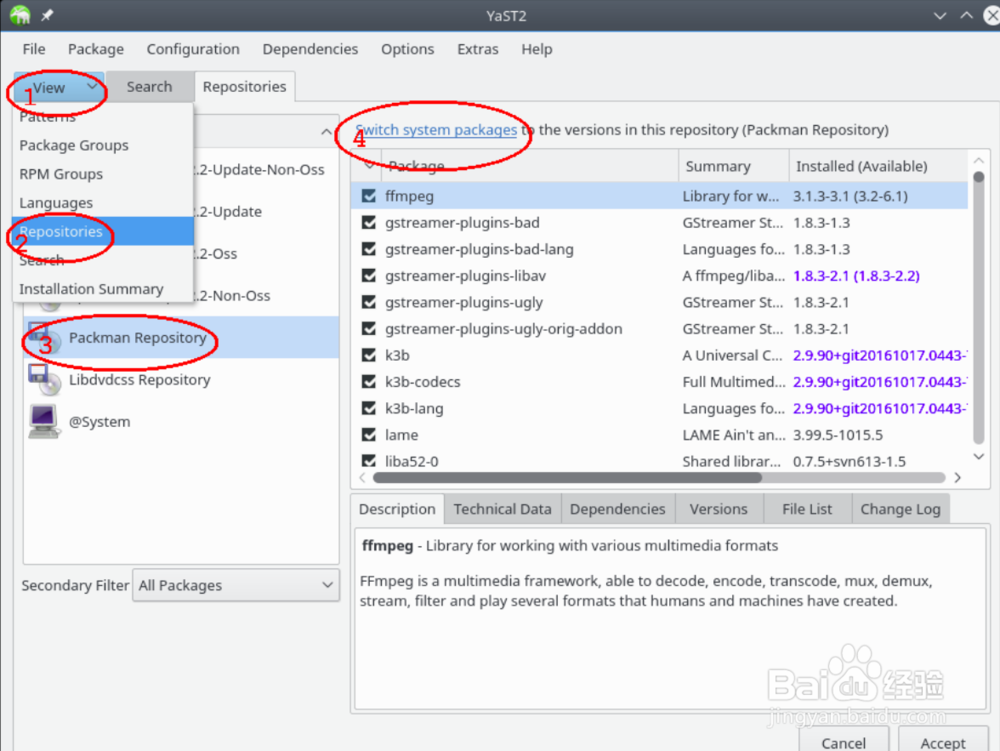Open the Dependencies menu
1000x751 pixels.
(x=310, y=49)
